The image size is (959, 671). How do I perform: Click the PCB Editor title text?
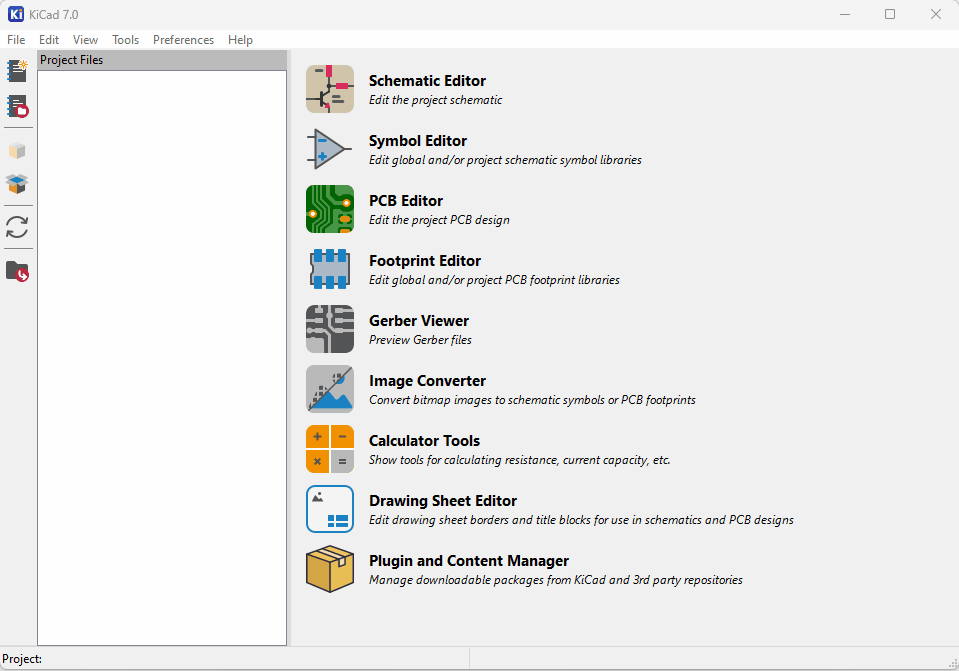406,201
